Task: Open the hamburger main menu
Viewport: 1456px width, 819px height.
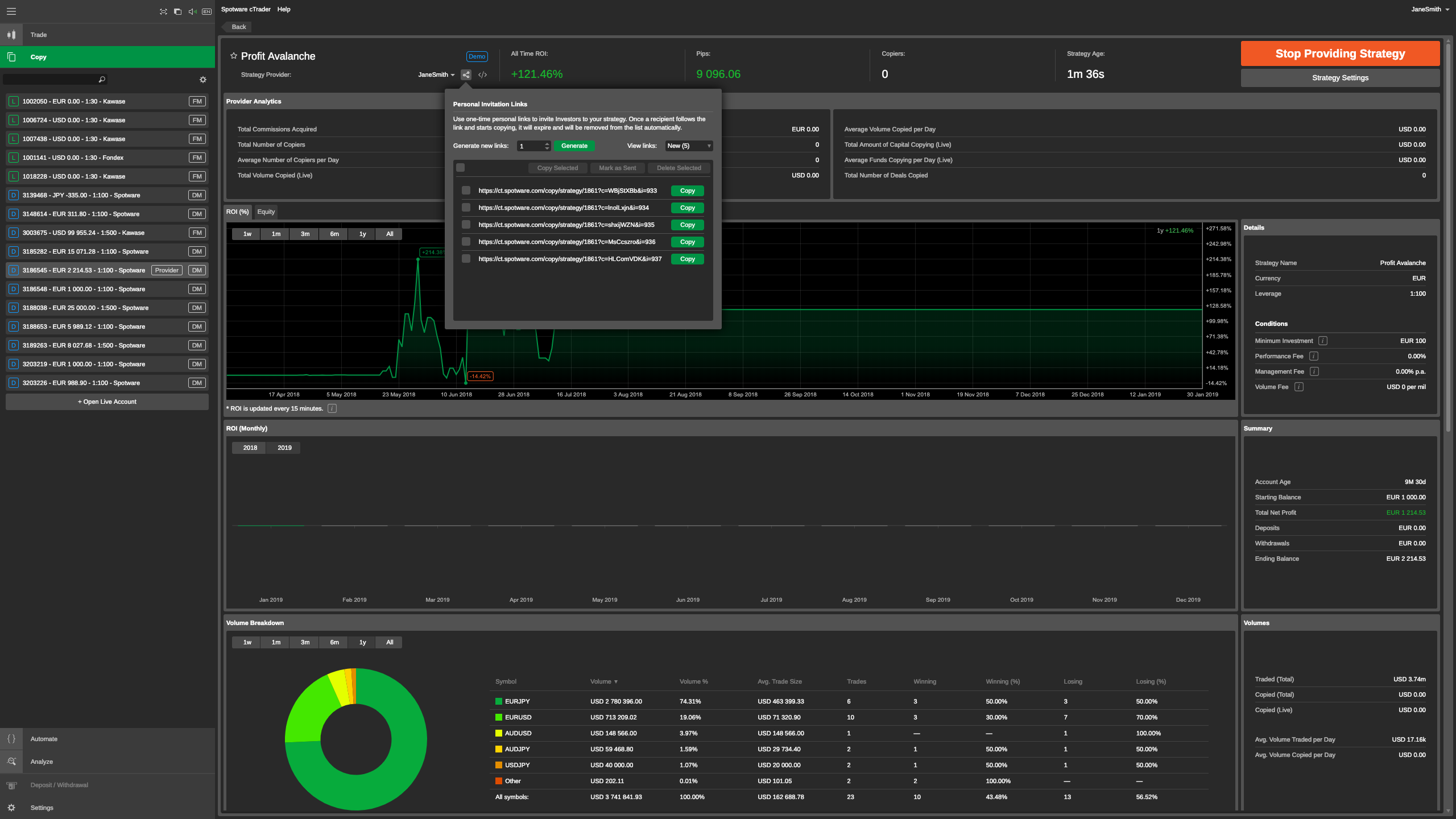Action: coord(11,11)
